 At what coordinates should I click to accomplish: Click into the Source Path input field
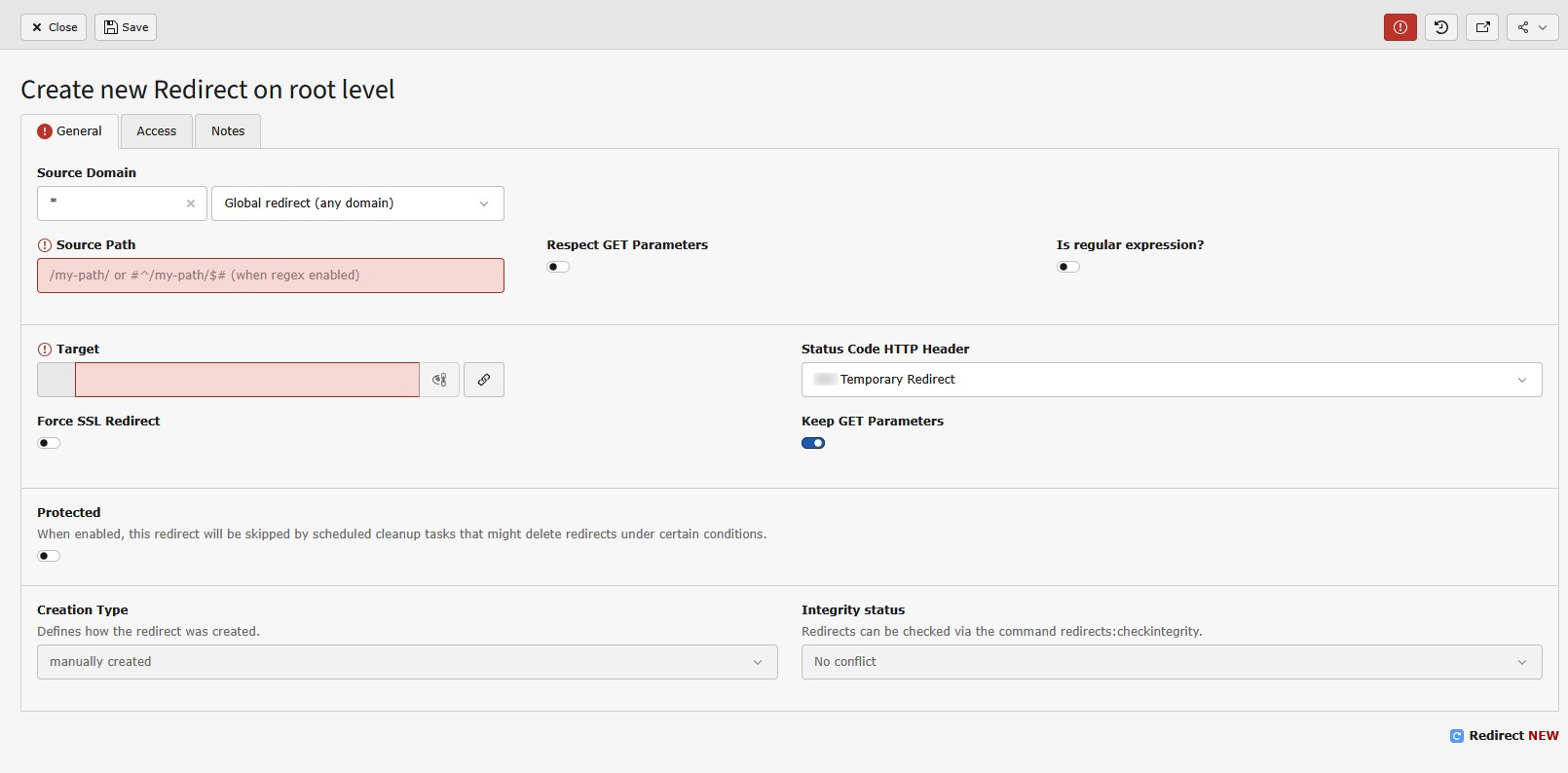[x=271, y=276]
